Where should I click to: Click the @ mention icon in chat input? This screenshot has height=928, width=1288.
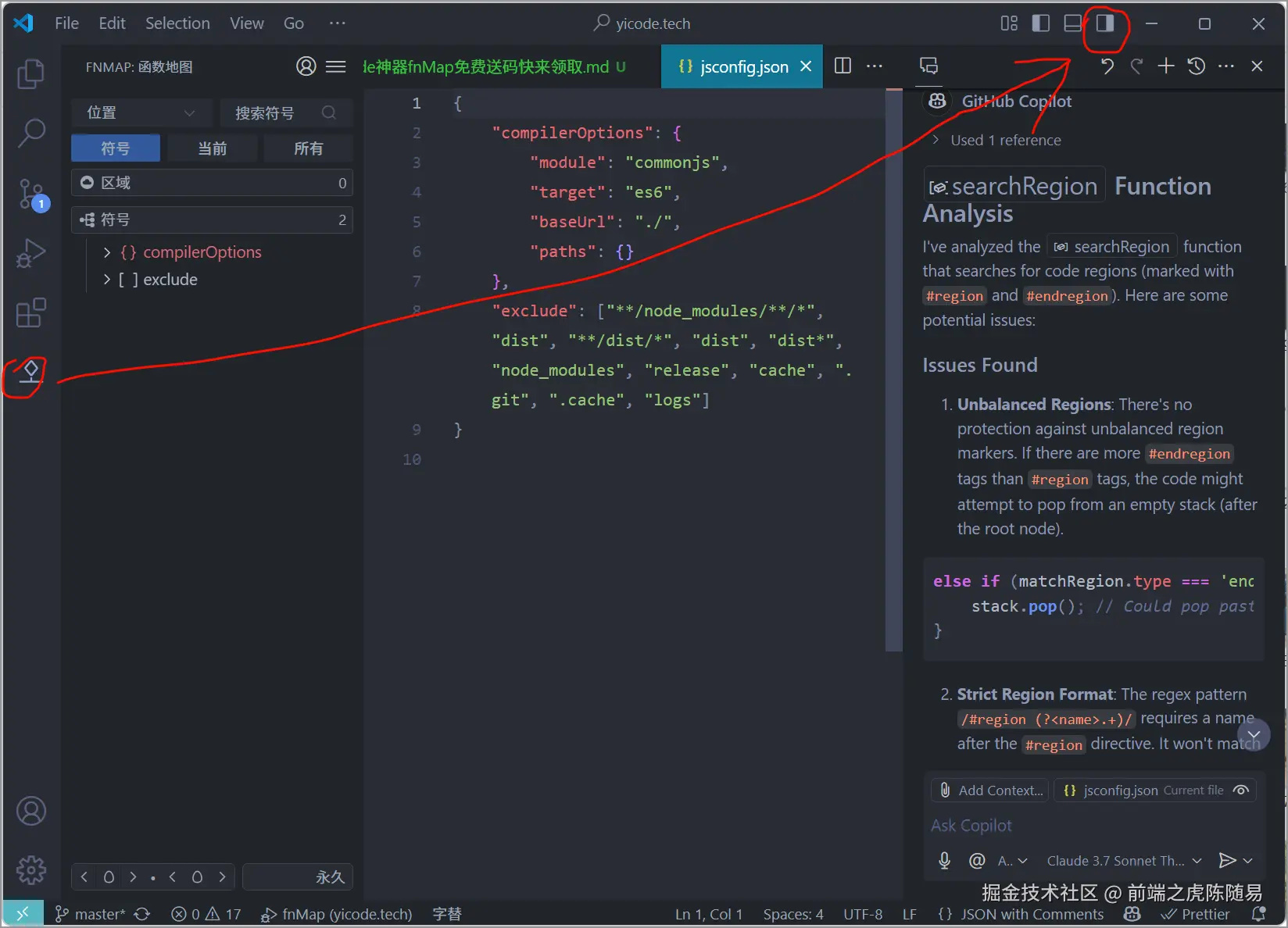977,860
